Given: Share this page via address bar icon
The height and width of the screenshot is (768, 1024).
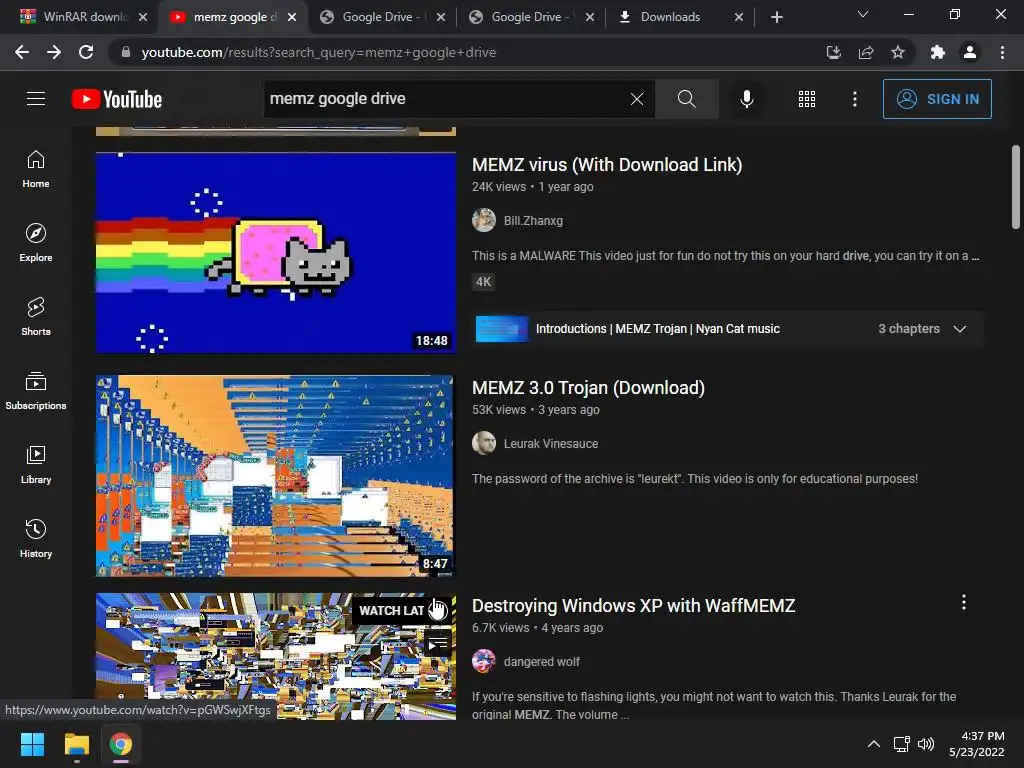Looking at the screenshot, I should point(866,52).
